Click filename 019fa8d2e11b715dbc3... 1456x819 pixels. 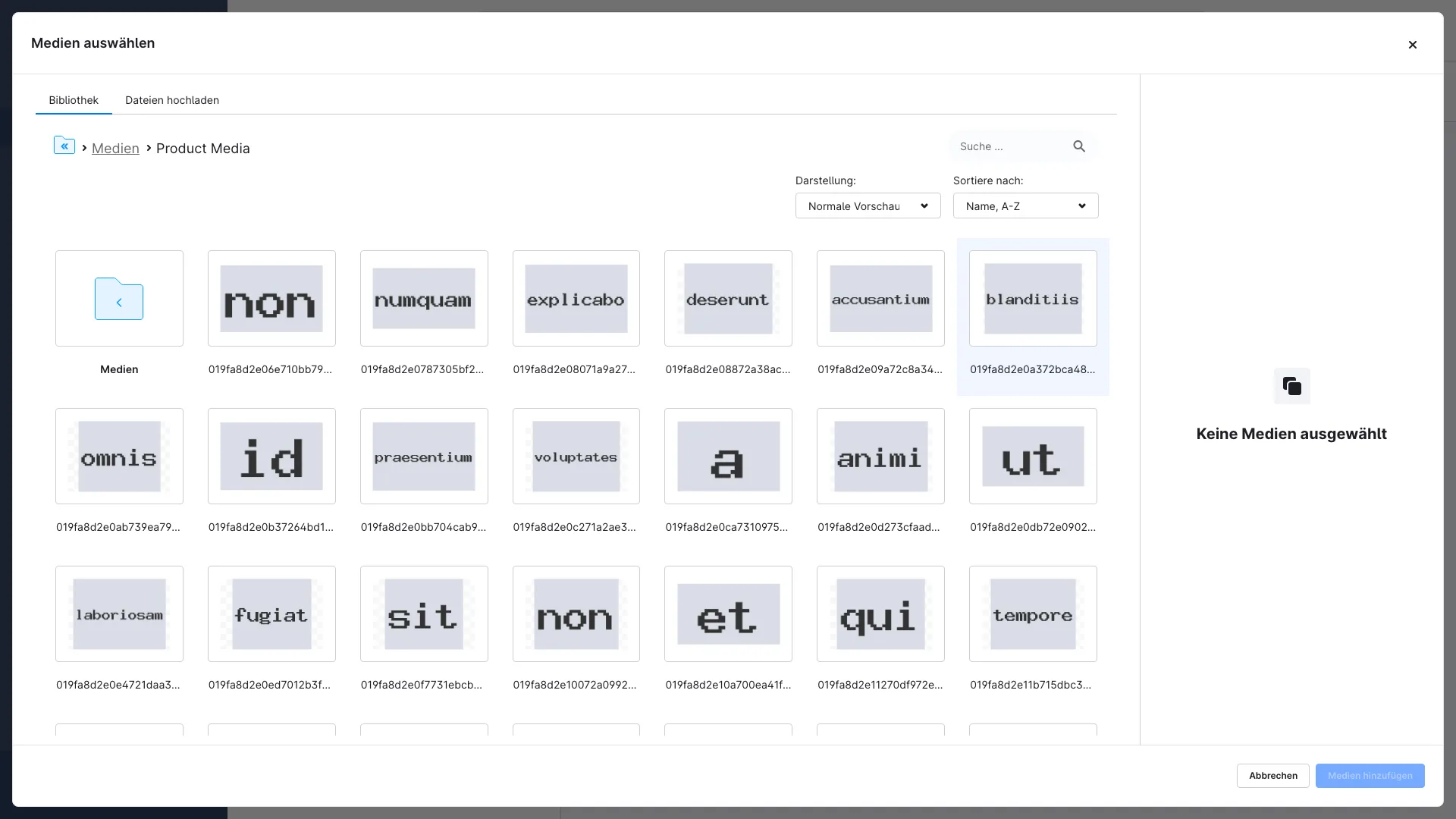[1031, 685]
